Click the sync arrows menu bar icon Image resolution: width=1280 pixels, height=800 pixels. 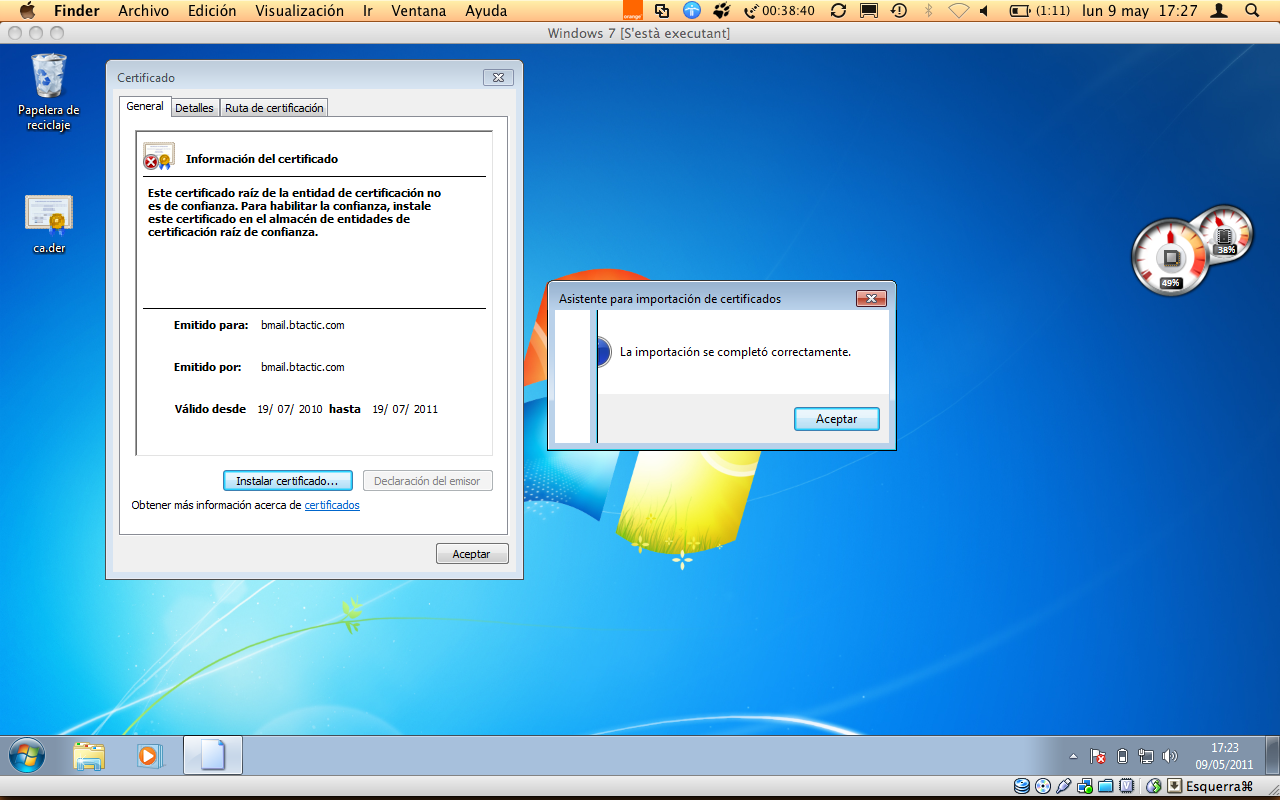click(x=838, y=11)
